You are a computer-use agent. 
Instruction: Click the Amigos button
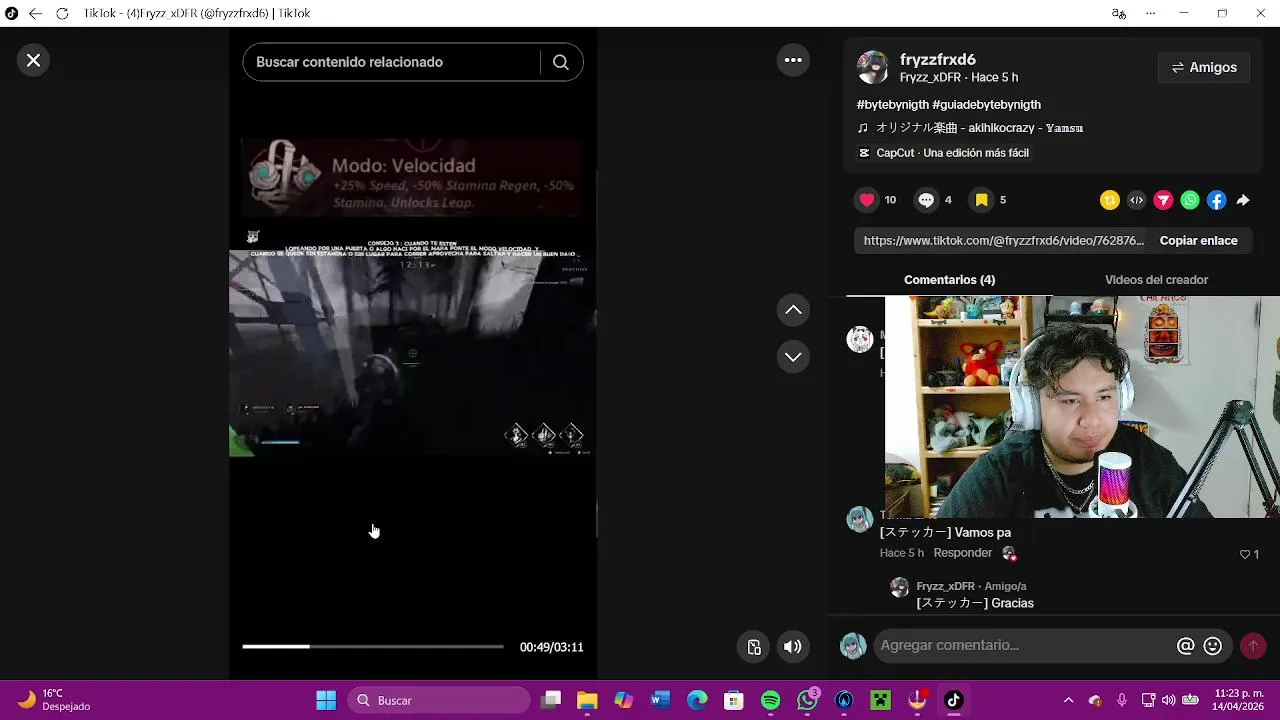point(1204,67)
